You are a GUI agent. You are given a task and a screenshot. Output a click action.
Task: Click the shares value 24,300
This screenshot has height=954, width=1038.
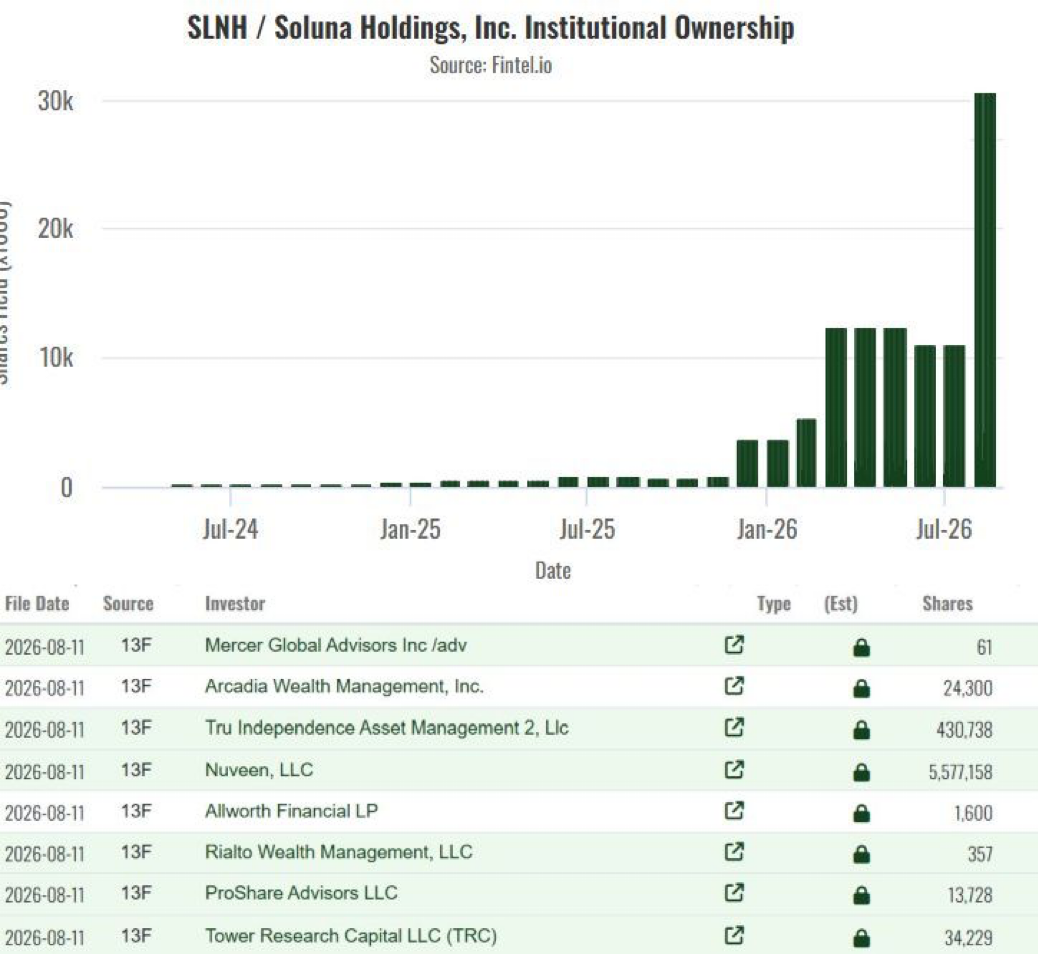[x=968, y=689]
